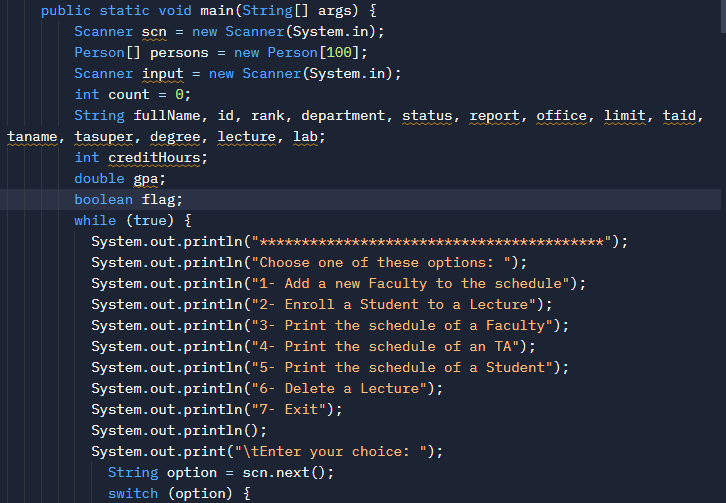
Task: Click the variable 'fullName' in String declaration
Action: pos(167,115)
